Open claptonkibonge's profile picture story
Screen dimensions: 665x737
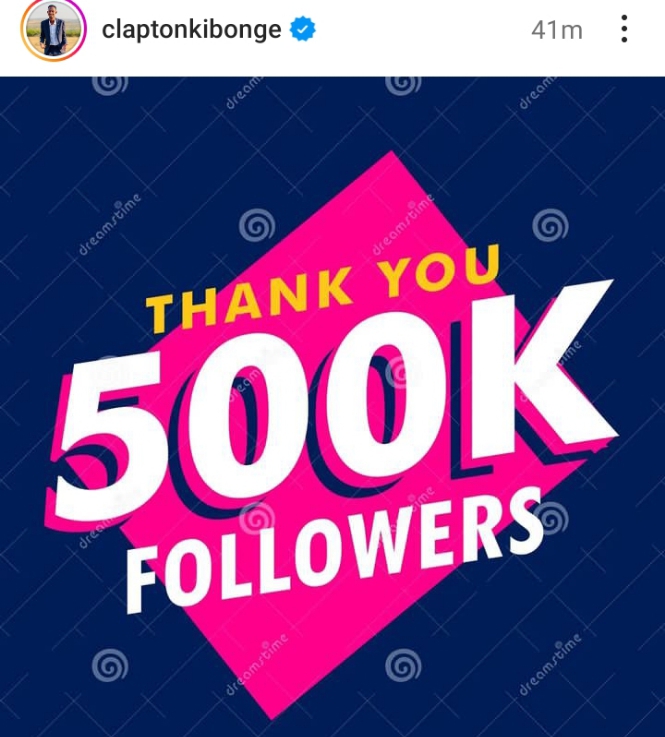[53, 30]
